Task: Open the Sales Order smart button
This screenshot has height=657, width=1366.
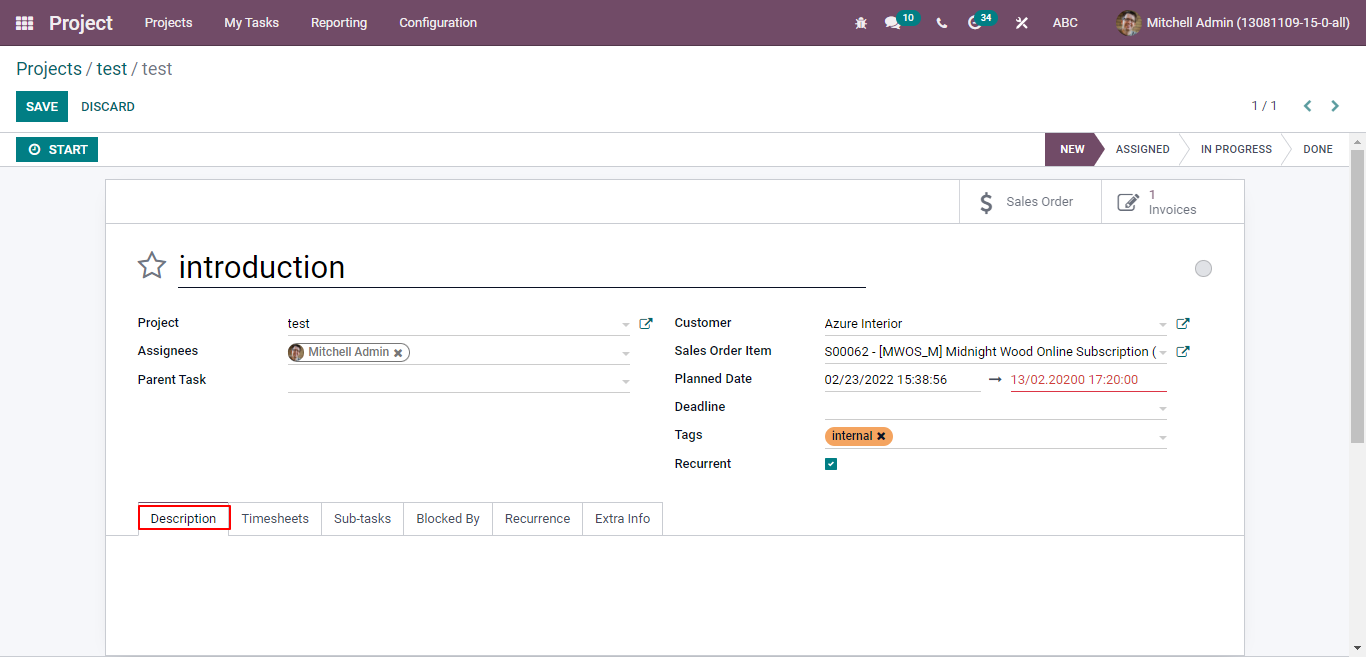Action: [1029, 201]
